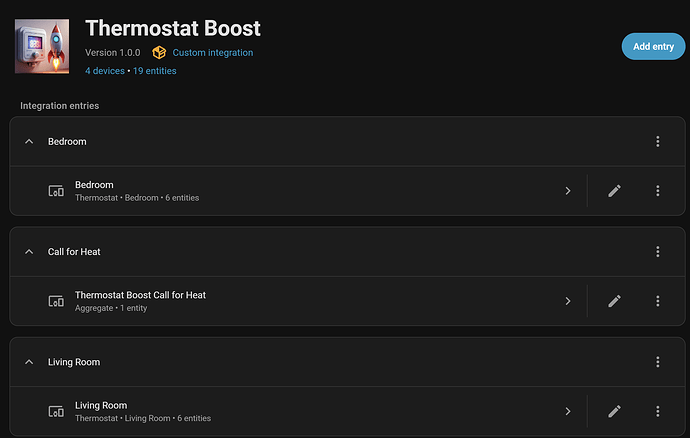Edit the Thermostat Boost Call for Heat device
The height and width of the screenshot is (438, 690).
(x=615, y=301)
